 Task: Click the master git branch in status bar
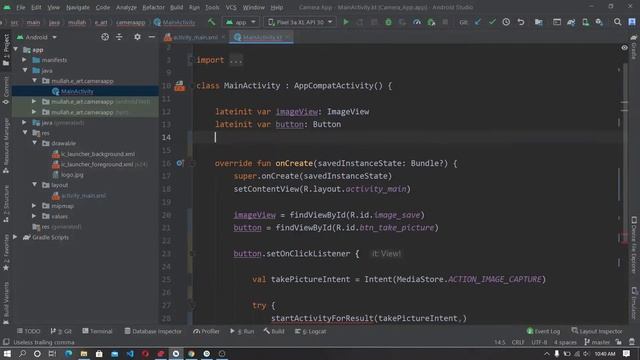pos(597,342)
